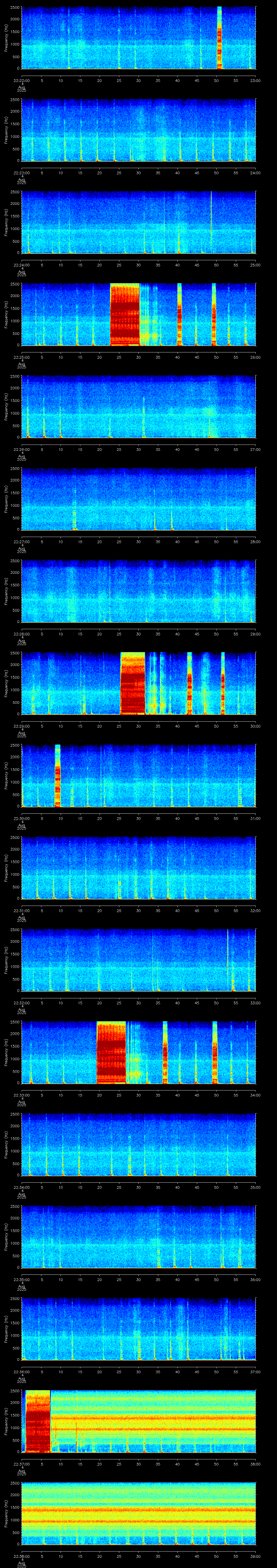Open the 22:26:00 spectrogram panel

[x=138, y=407]
